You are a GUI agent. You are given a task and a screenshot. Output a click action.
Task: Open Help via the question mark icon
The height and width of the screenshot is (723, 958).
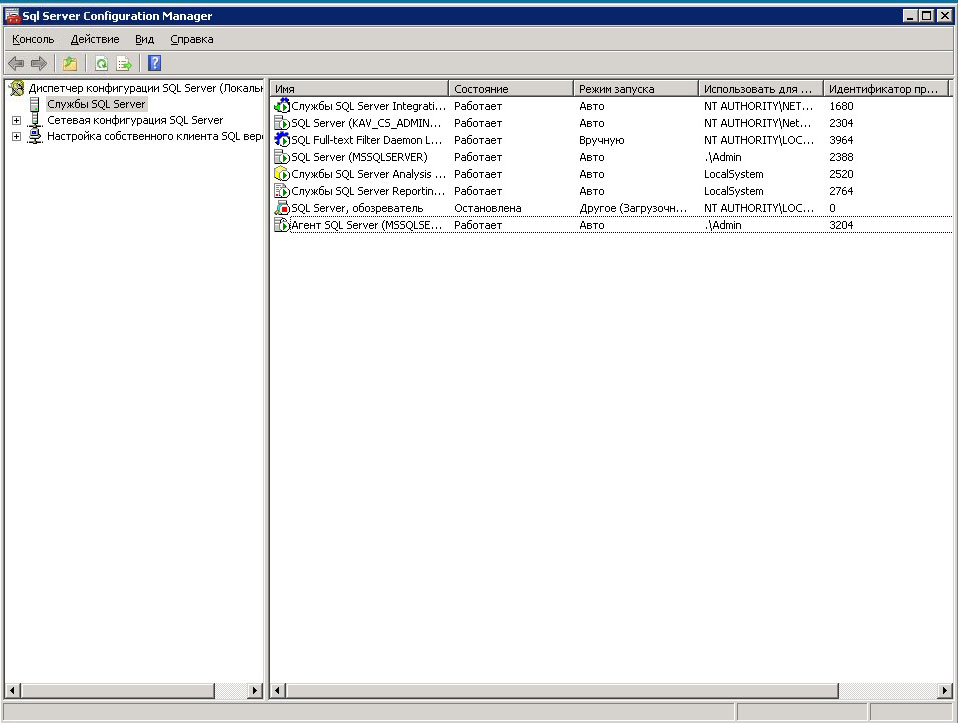pyautogui.click(x=155, y=64)
